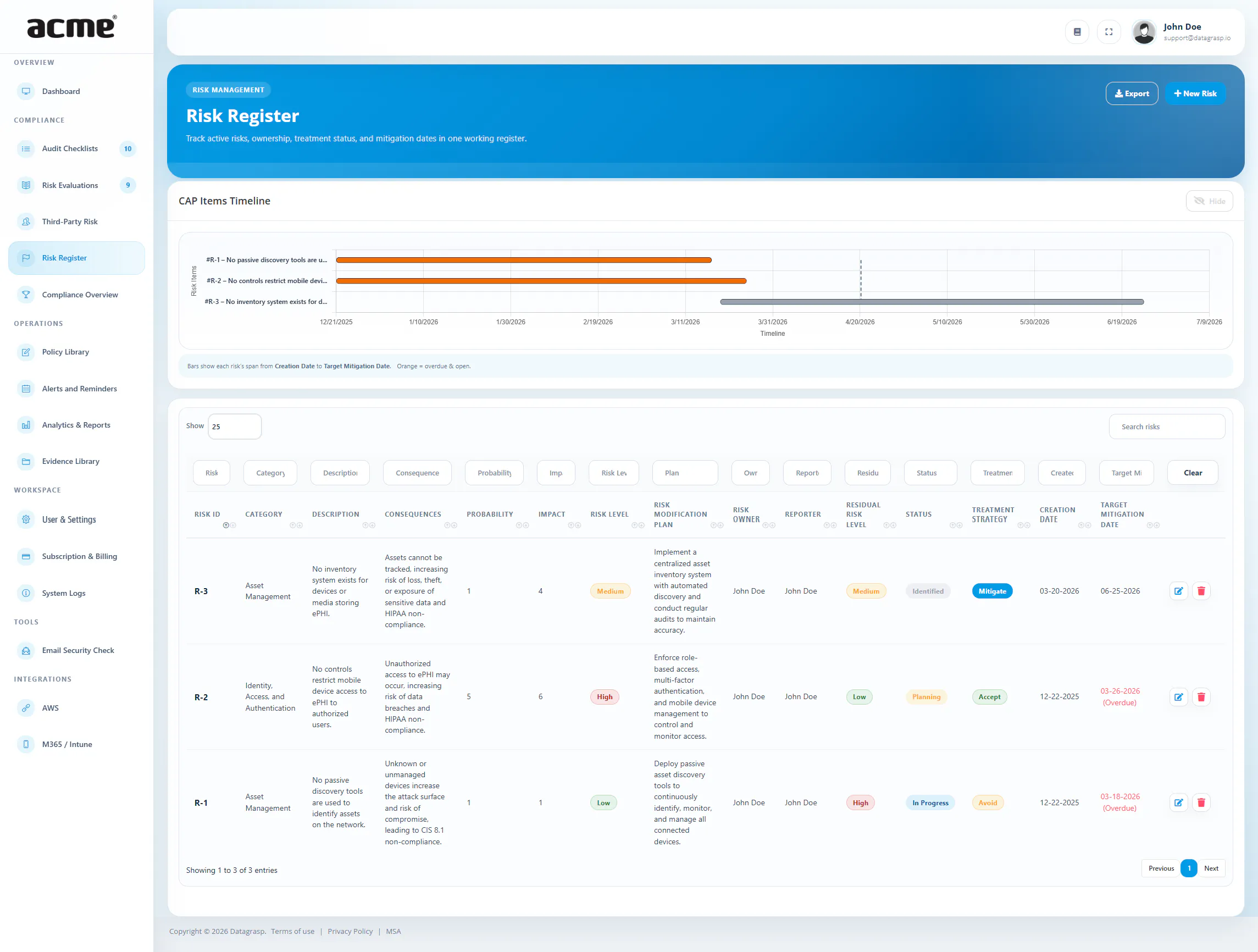1258x952 pixels.
Task: Open the System Logs info icon
Action: tap(26, 593)
